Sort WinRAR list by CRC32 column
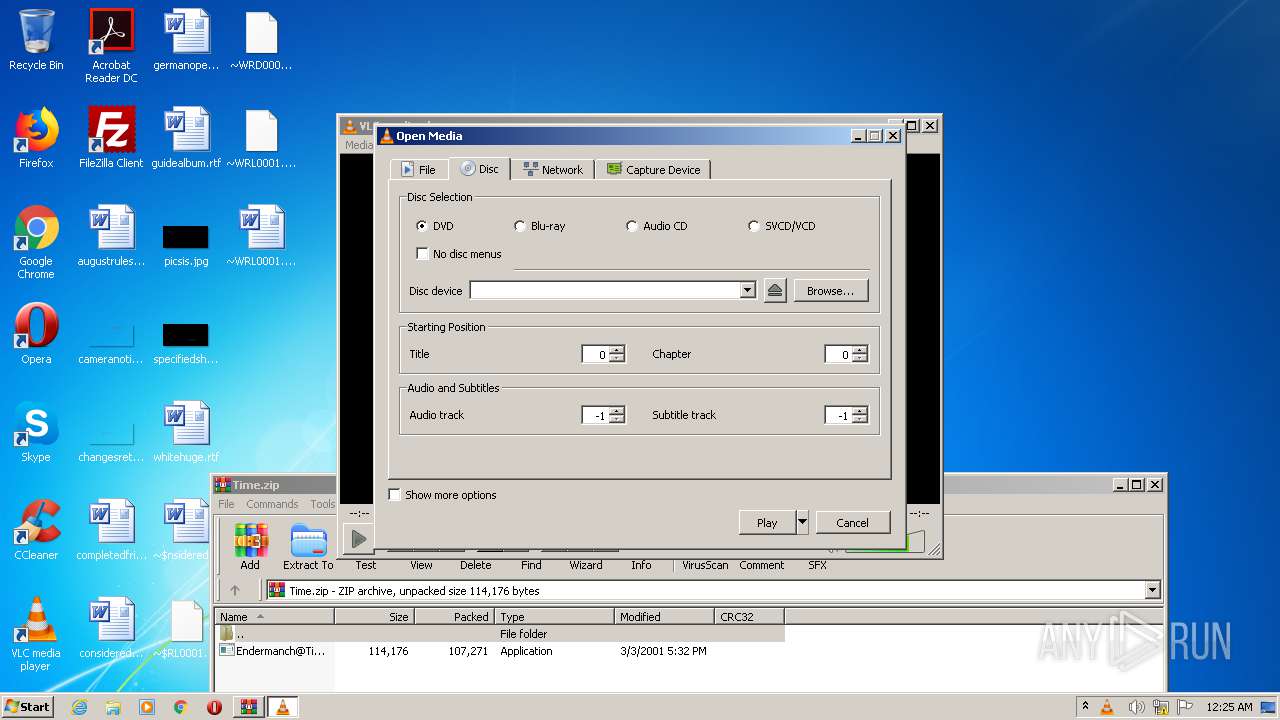 (x=749, y=617)
